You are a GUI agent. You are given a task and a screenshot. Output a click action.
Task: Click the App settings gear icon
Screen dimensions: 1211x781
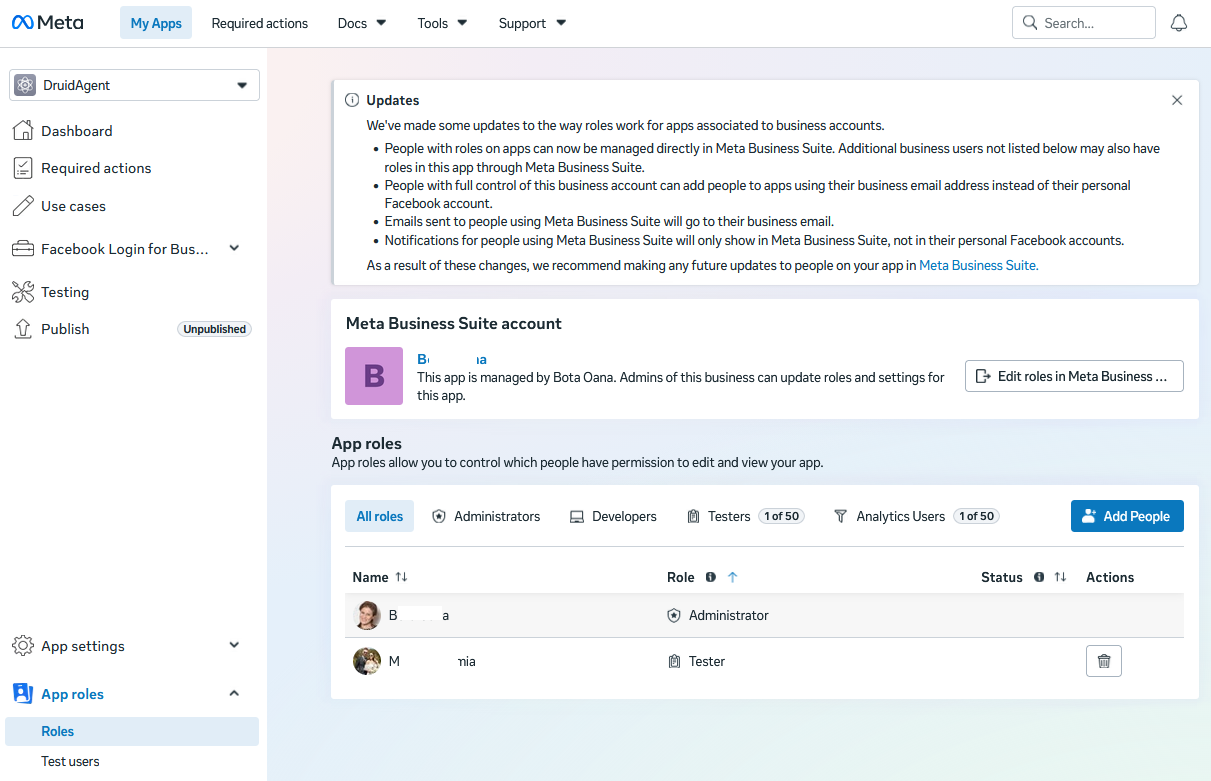click(22, 646)
